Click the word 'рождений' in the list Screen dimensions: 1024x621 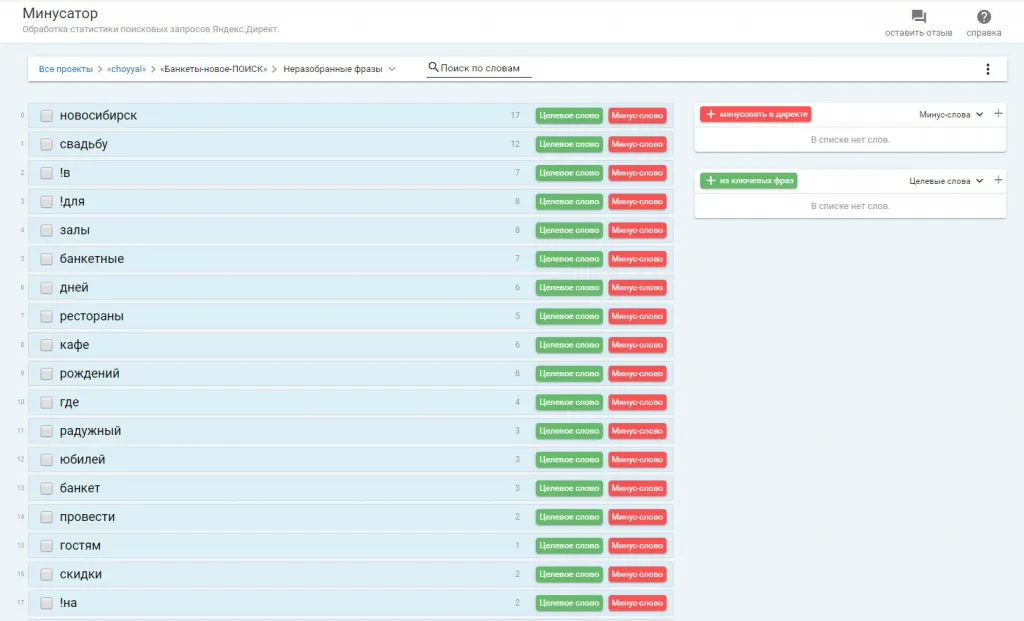click(89, 374)
